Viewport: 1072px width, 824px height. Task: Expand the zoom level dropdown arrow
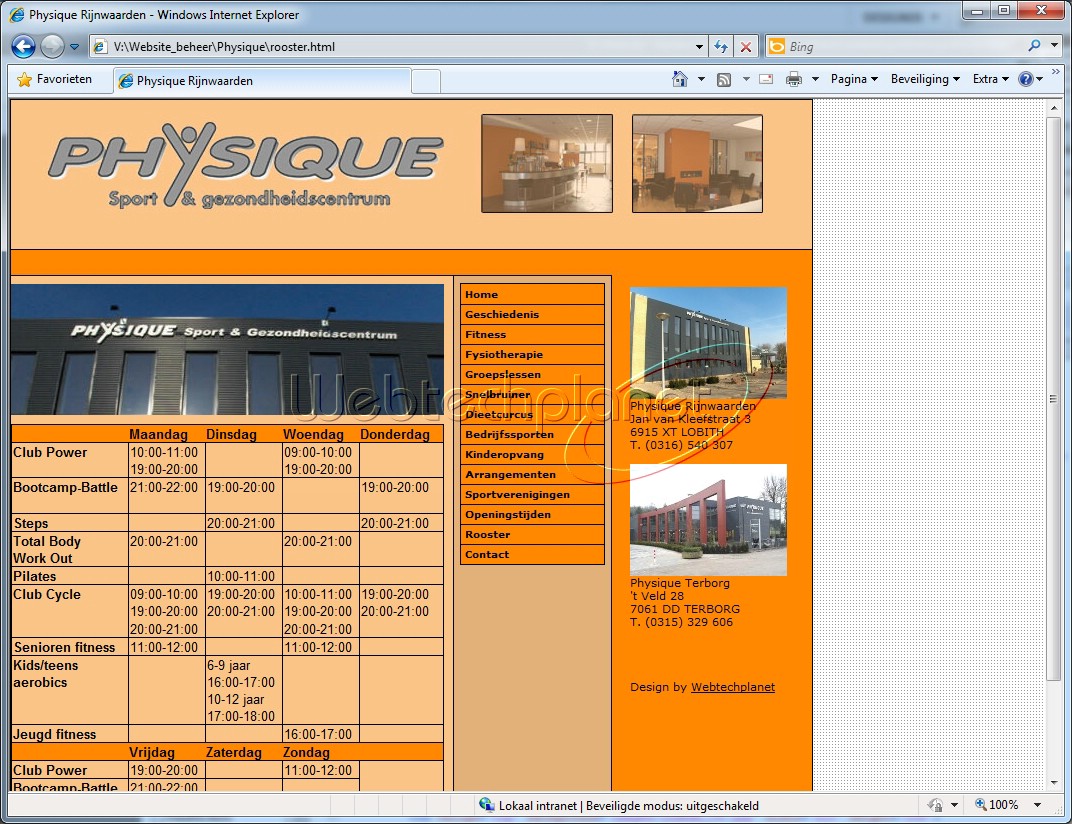[x=1037, y=806]
